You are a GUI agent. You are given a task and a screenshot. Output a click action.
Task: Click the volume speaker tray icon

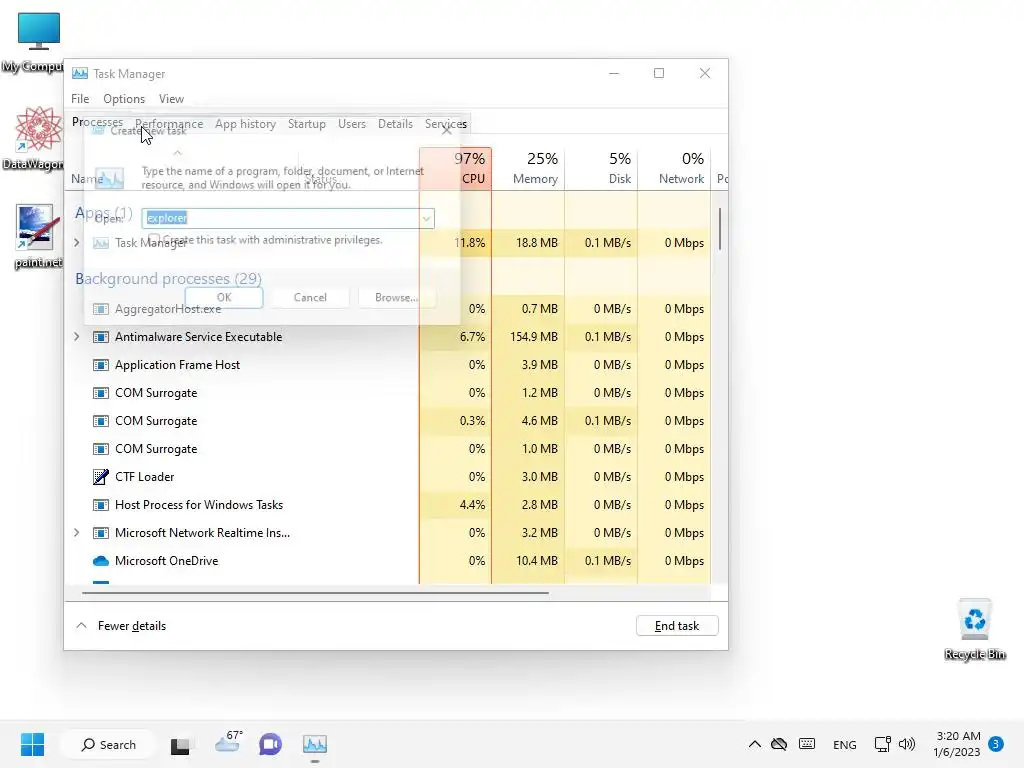tap(907, 744)
